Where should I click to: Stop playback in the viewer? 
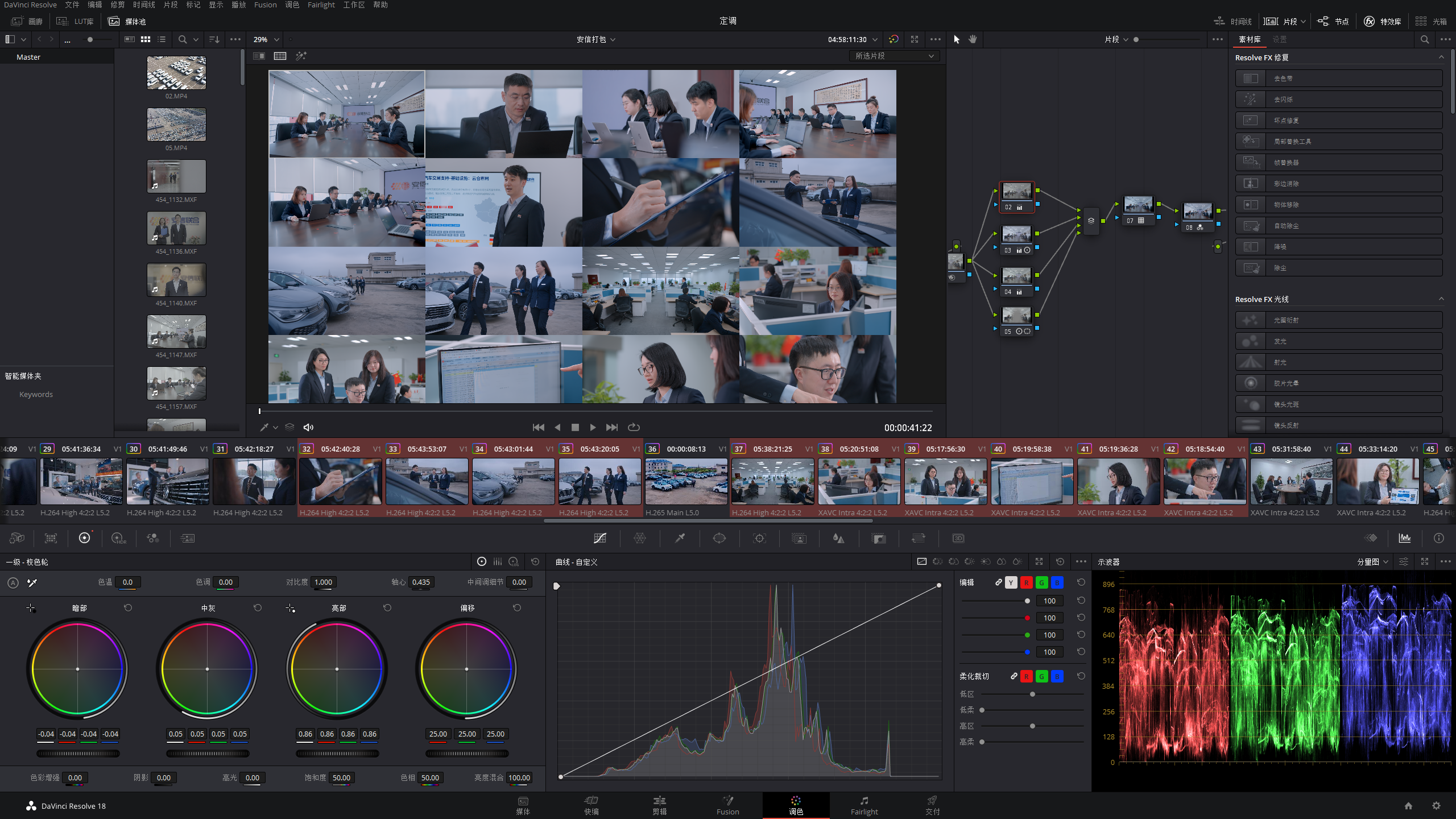pyautogui.click(x=575, y=427)
